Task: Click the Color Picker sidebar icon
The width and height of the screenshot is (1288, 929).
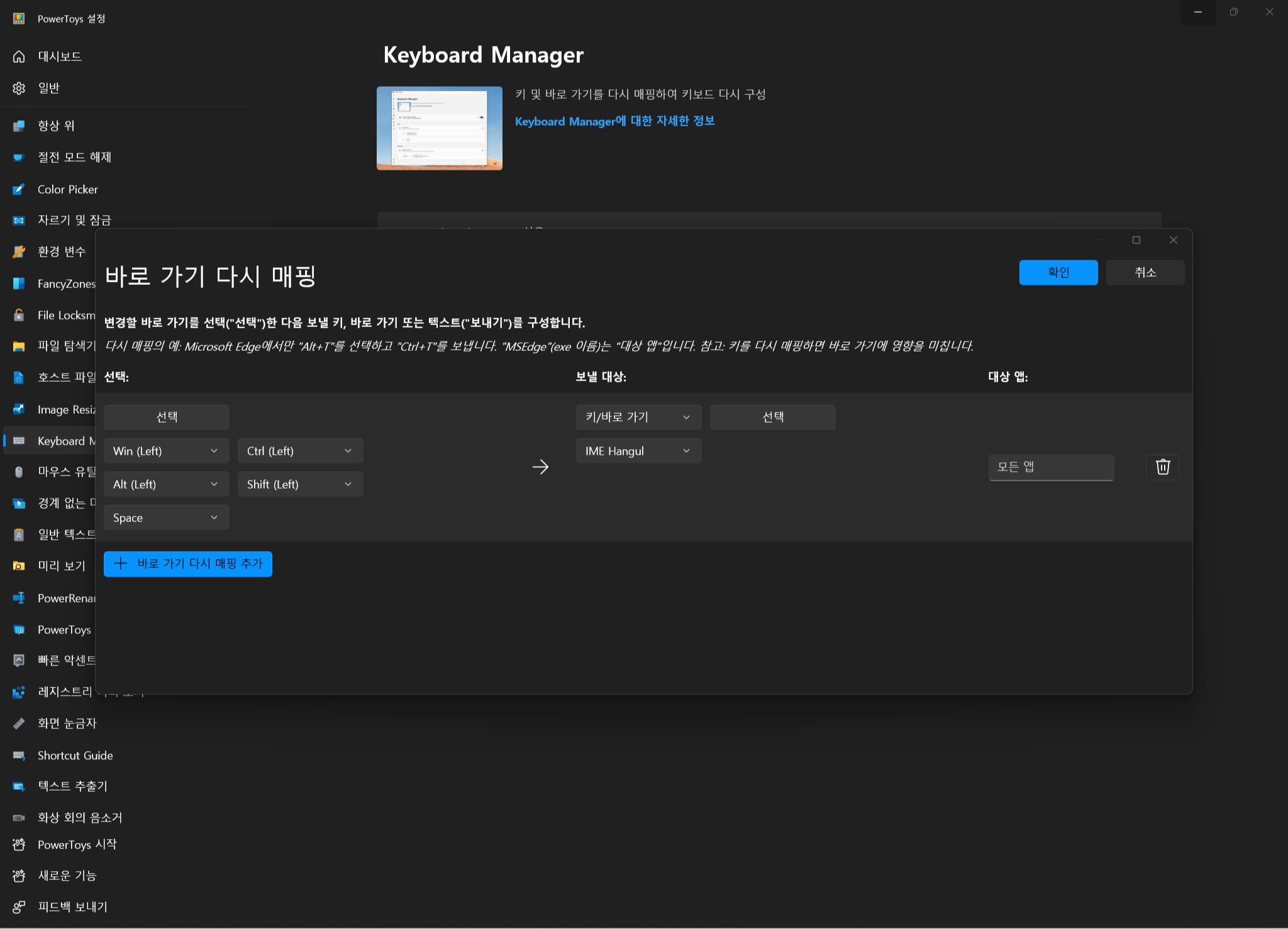Action: point(19,189)
